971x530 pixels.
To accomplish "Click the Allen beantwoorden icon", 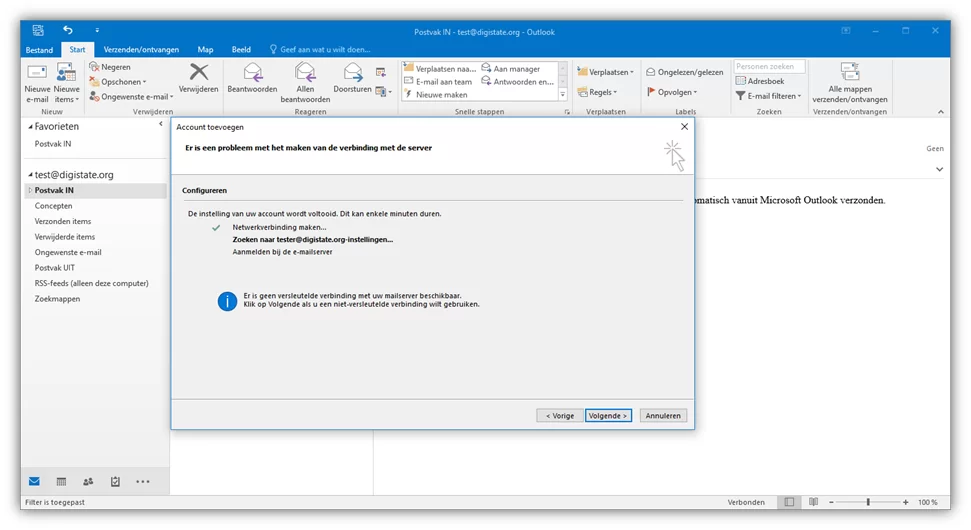I will click(305, 72).
